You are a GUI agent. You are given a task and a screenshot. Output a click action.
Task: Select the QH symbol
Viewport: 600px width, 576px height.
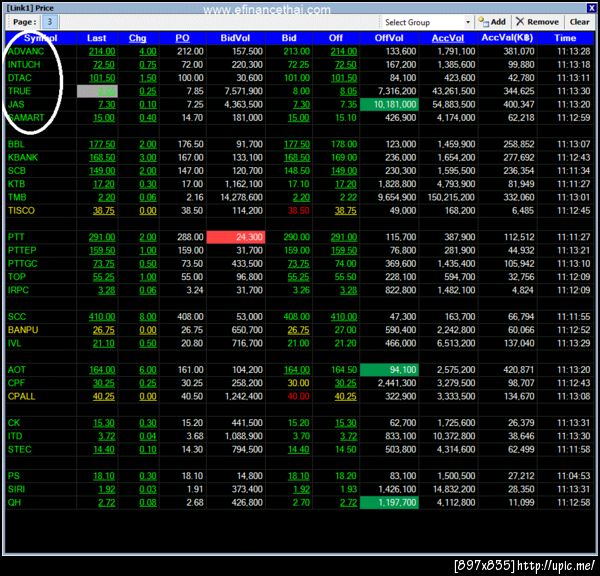pos(14,503)
